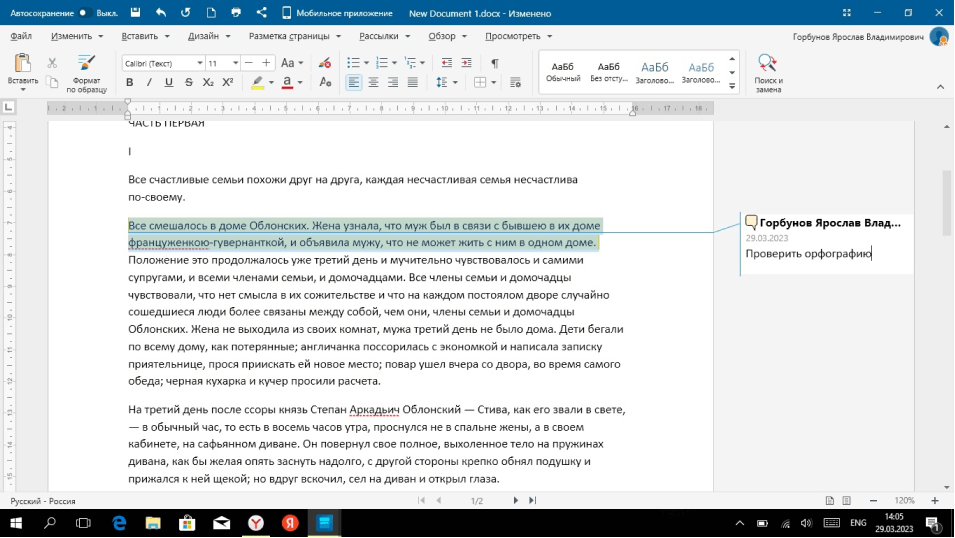Viewport: 955px width, 538px height.
Task: Align text right
Action: (x=393, y=82)
